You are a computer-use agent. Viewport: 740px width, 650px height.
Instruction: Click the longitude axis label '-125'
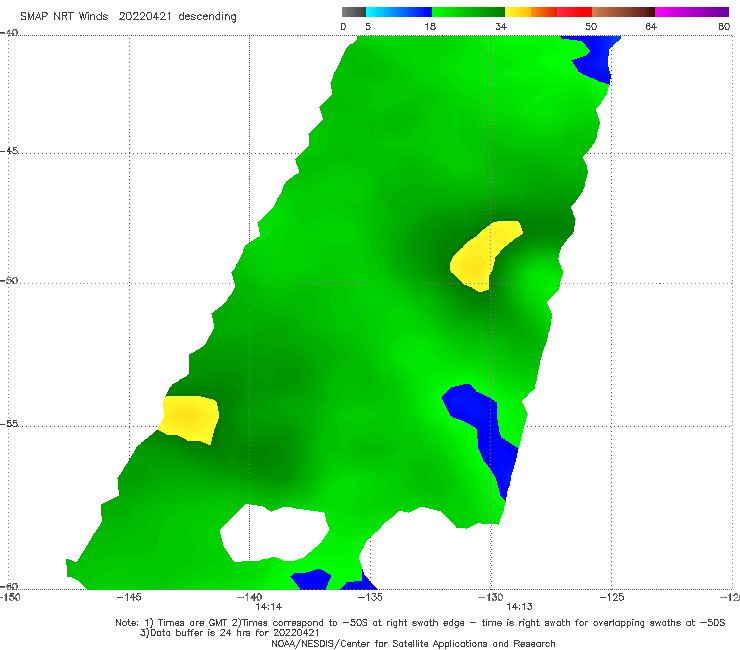coord(612,597)
